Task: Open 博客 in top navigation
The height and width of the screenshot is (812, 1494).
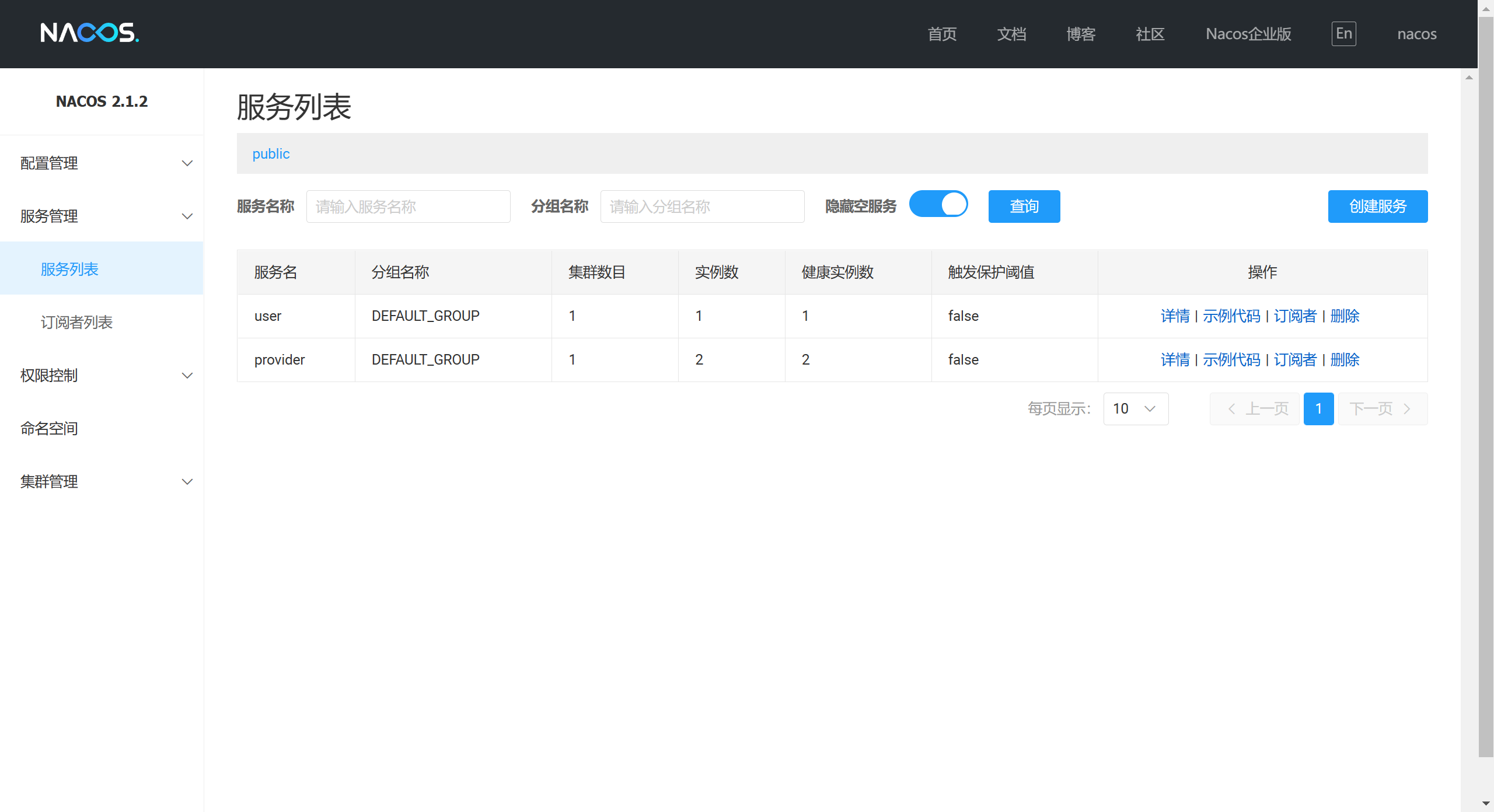Action: (x=1081, y=34)
